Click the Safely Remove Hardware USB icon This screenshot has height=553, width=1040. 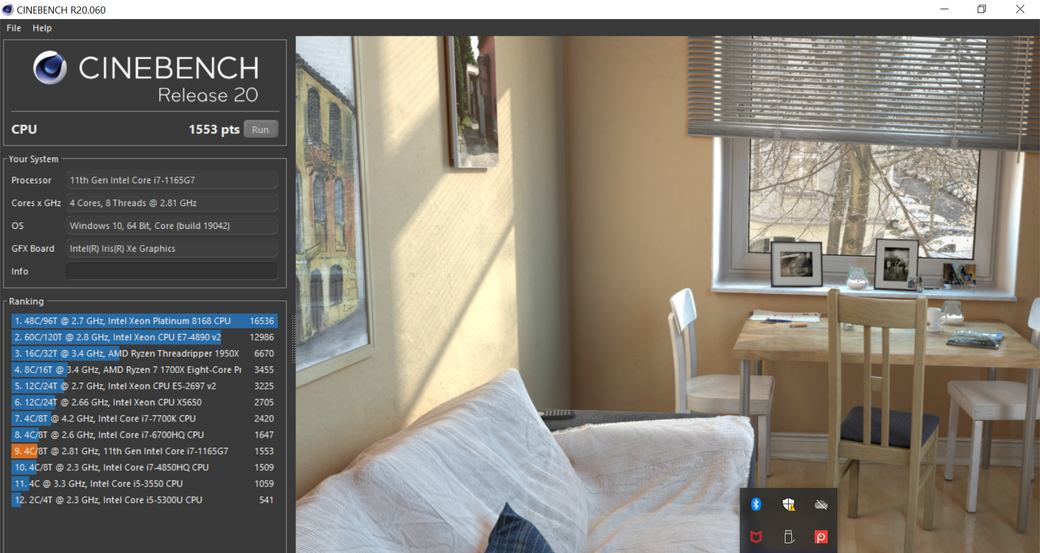[789, 537]
